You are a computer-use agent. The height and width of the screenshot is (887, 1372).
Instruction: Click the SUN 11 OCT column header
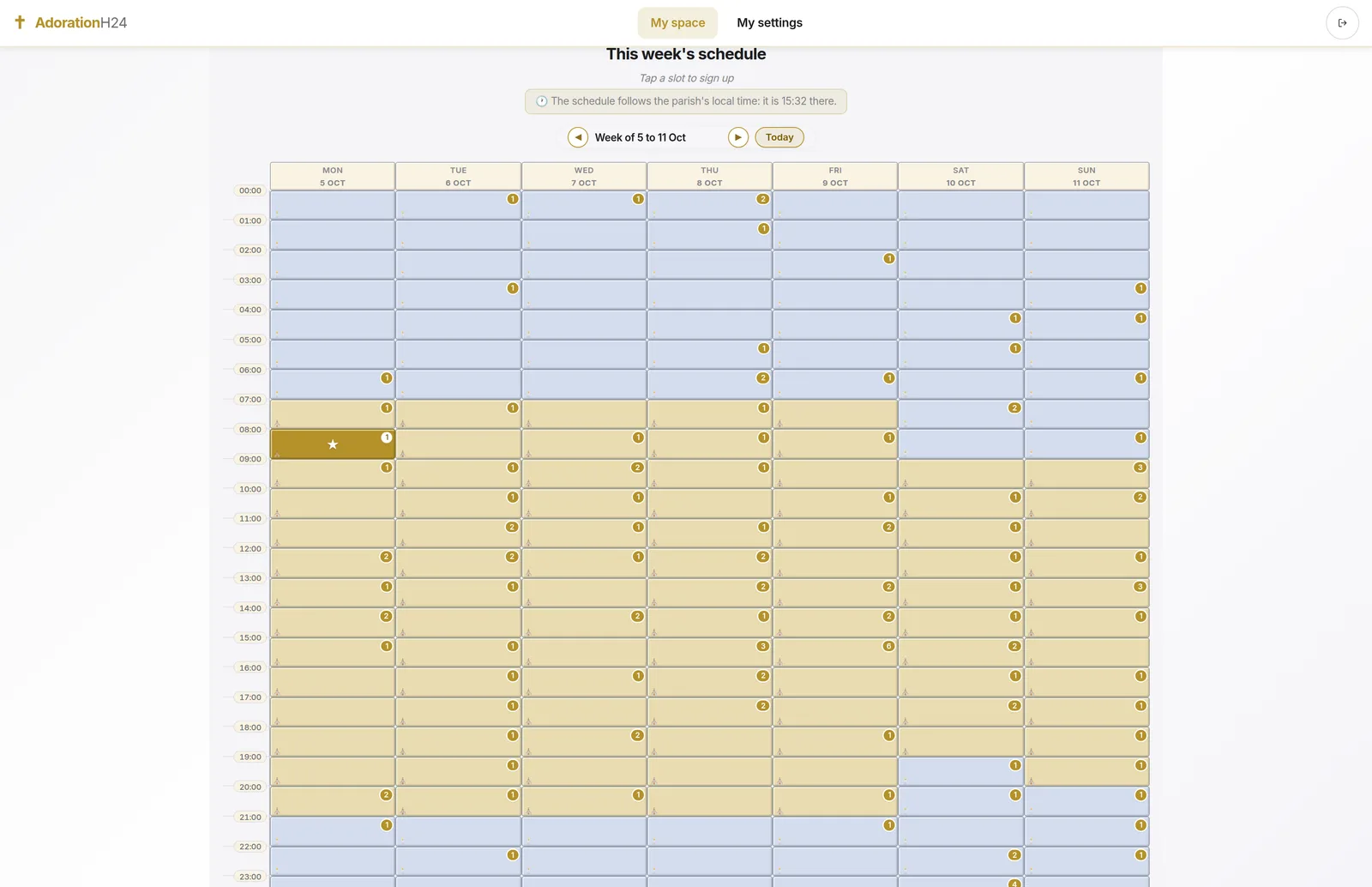click(1086, 176)
